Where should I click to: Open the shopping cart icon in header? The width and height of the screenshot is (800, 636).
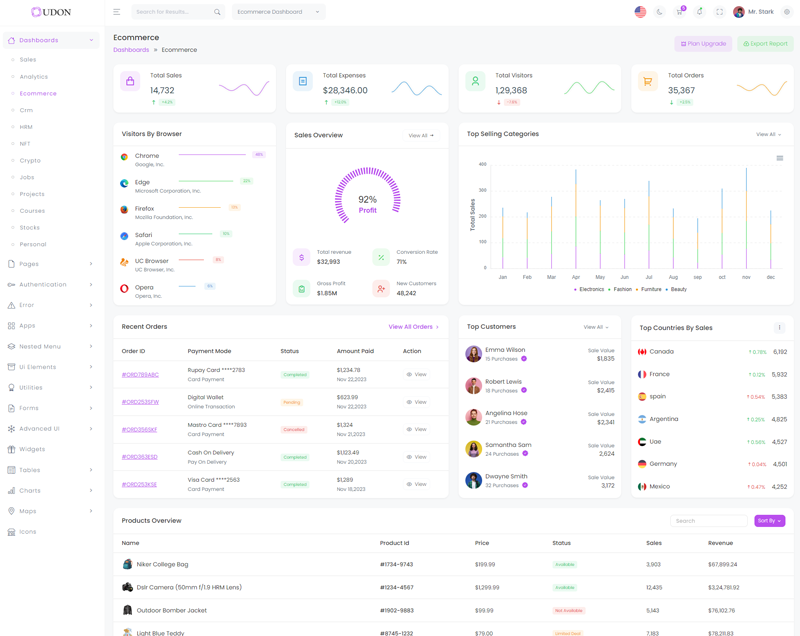[x=680, y=12]
